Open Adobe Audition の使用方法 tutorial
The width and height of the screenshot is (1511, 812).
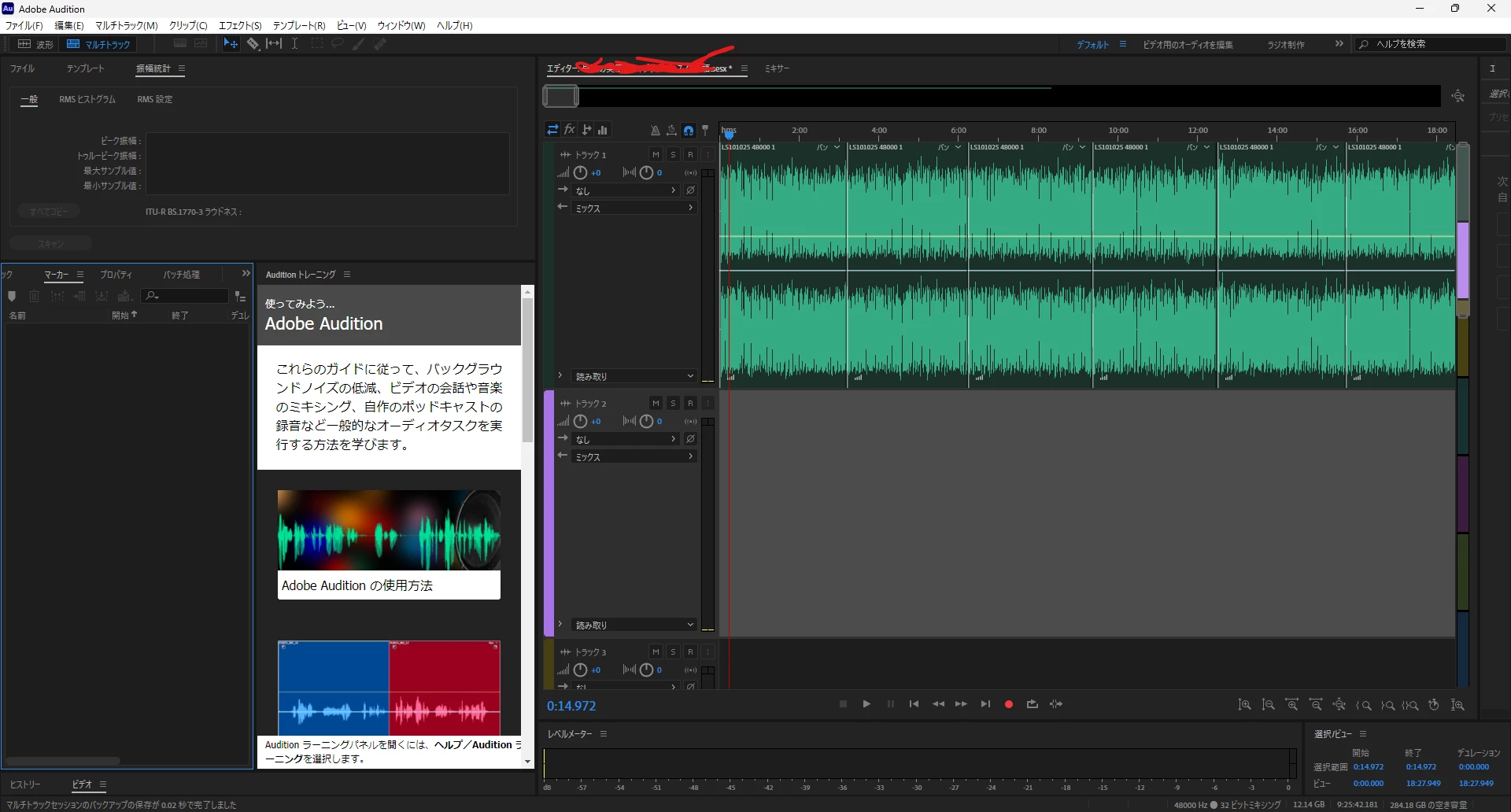pyautogui.click(x=389, y=544)
